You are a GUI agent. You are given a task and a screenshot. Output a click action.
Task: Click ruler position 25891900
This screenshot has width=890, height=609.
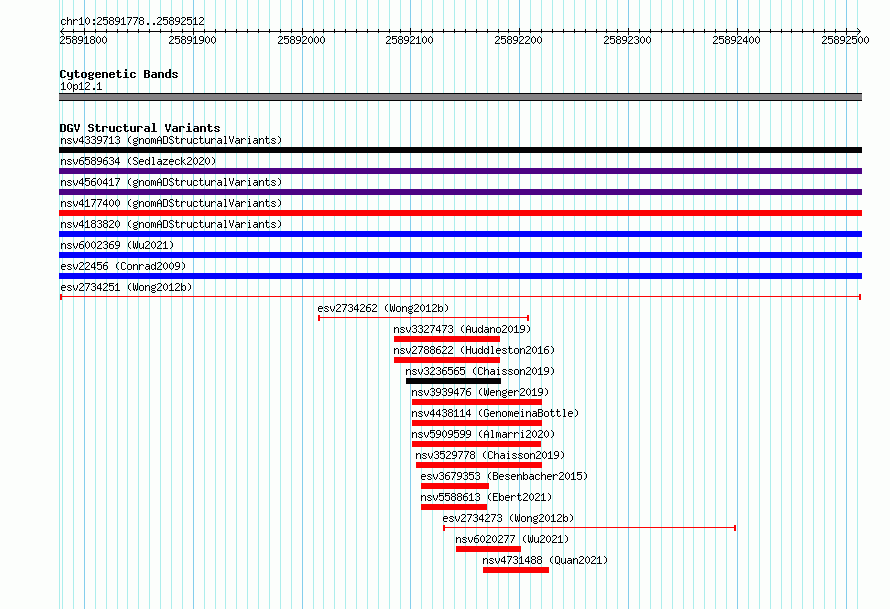(192, 40)
